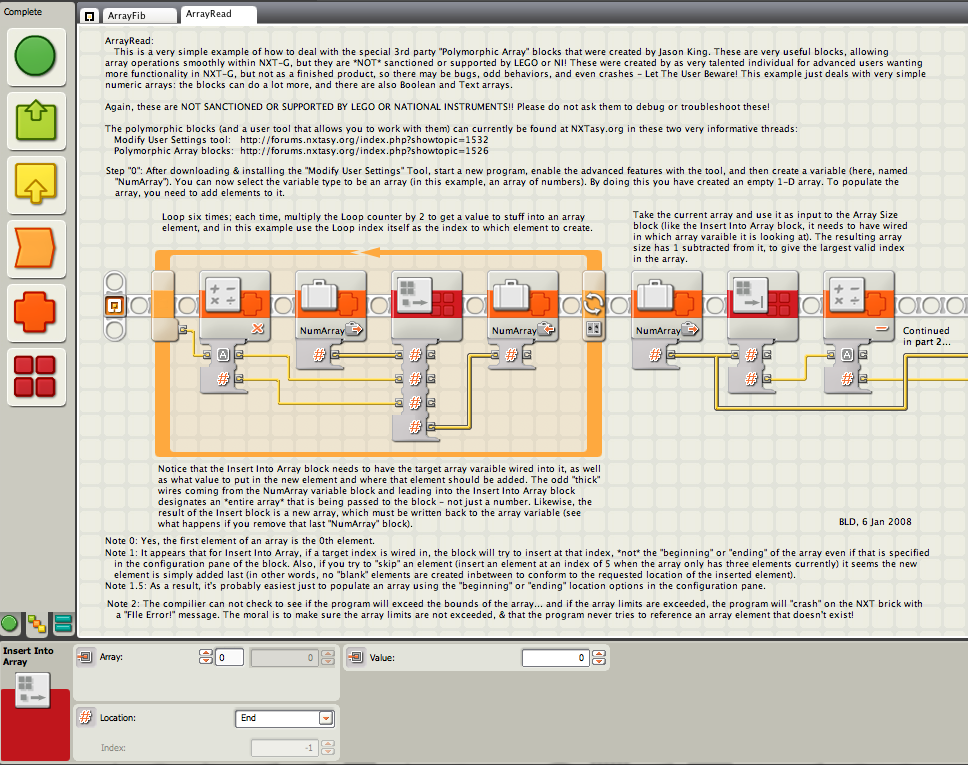The image size is (968, 765).
Task: Select the green Action palette icon
Action: point(36,120)
